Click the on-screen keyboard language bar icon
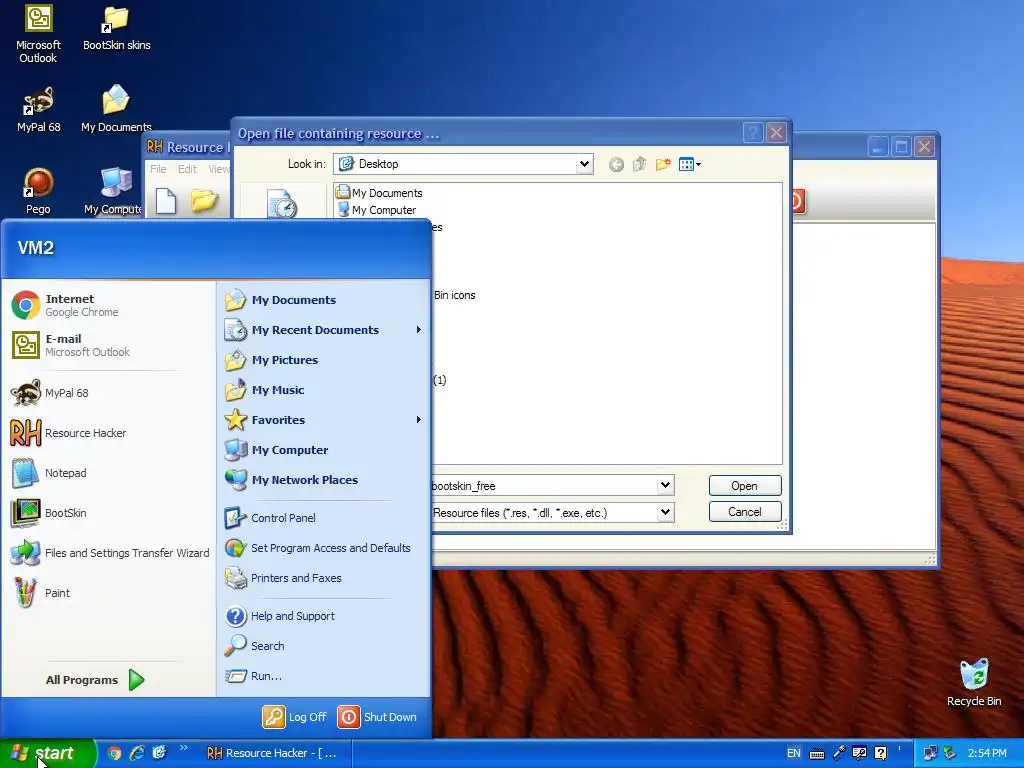 [x=816, y=754]
